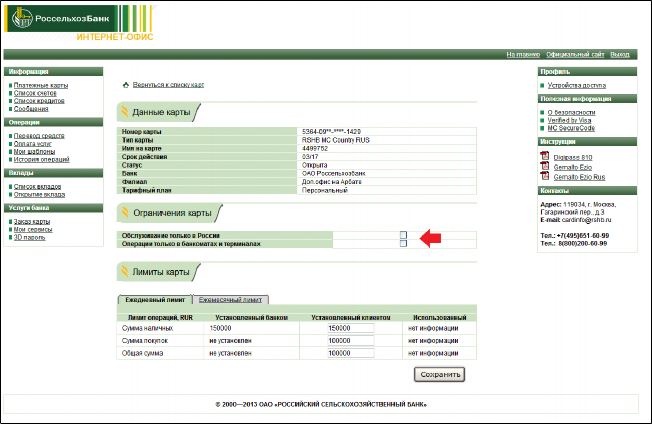Switch to the Ежемесячный лимит tab

point(230,300)
